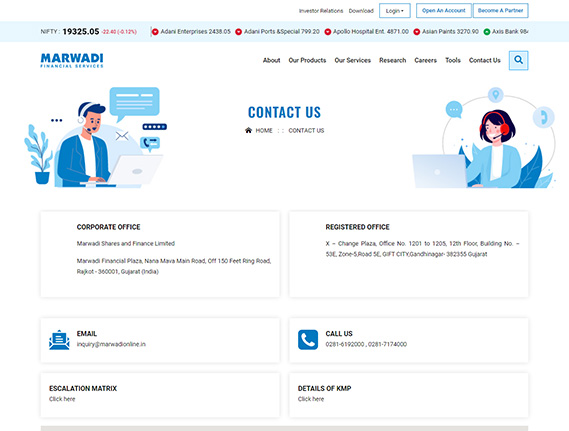The width and height of the screenshot is (569, 431).
Task: Click the inquiry@marwadionline.in email address
Action: (111, 344)
